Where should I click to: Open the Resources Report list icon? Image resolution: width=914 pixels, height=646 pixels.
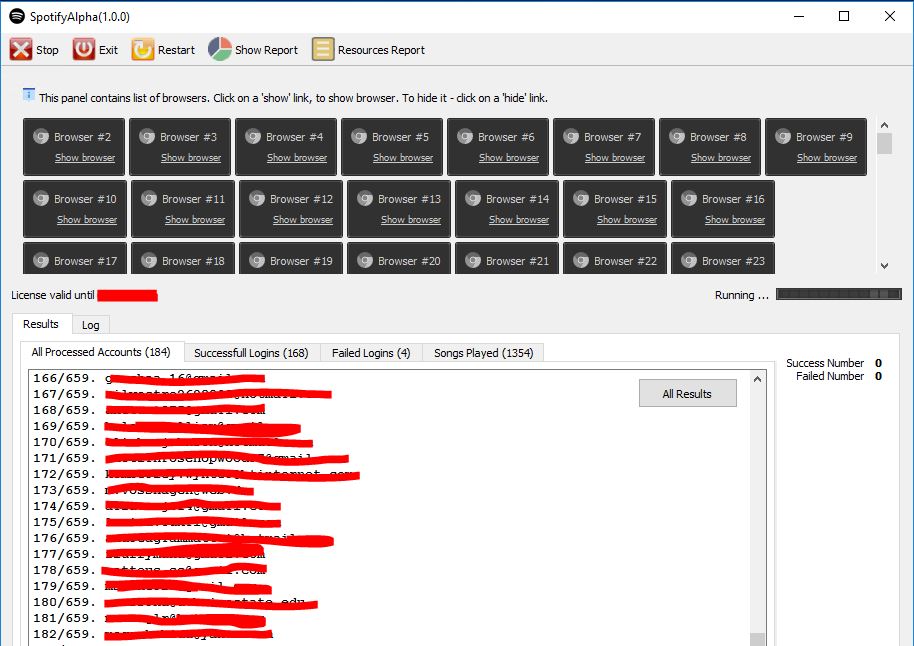[323, 50]
